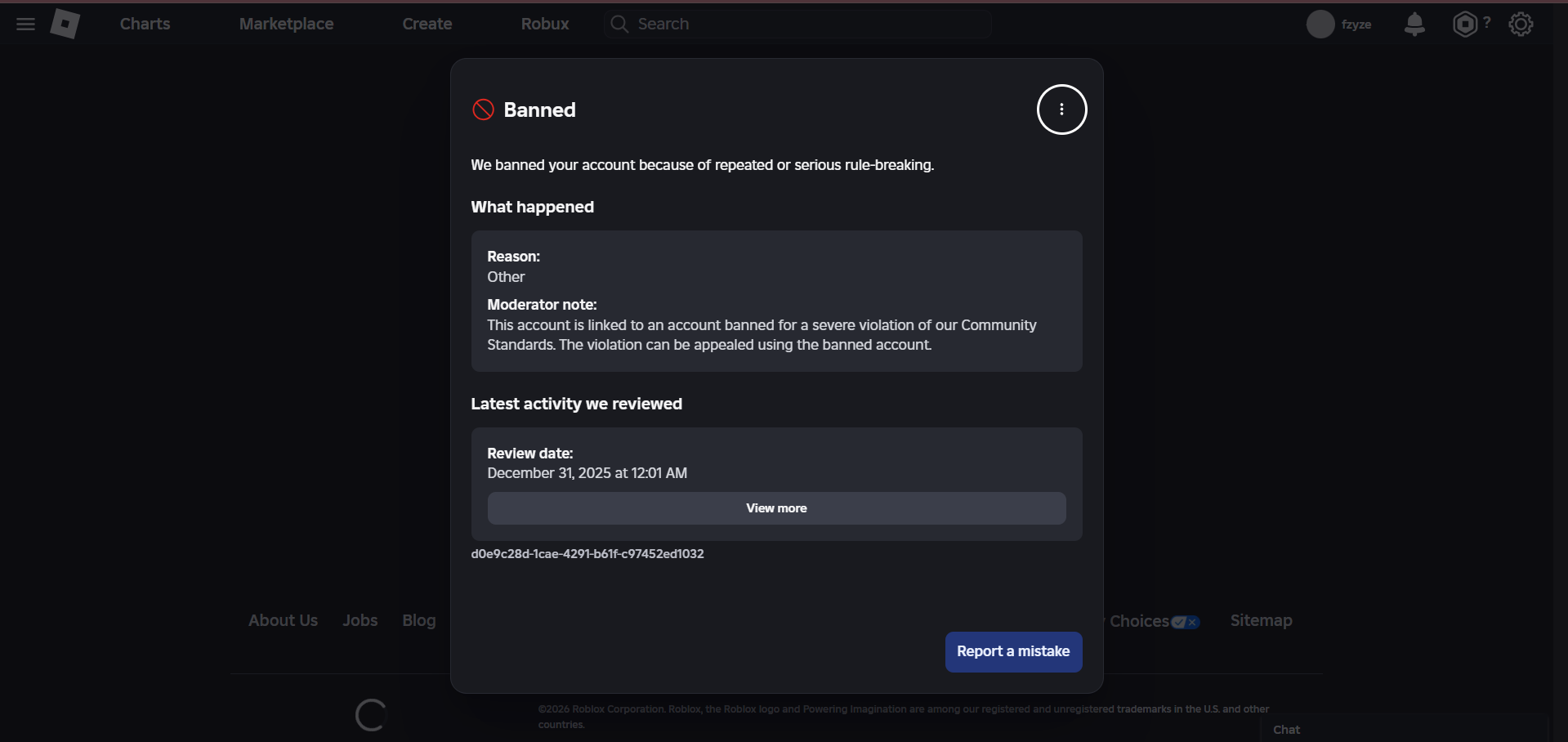Click the 'Banned' title text

[539, 110]
